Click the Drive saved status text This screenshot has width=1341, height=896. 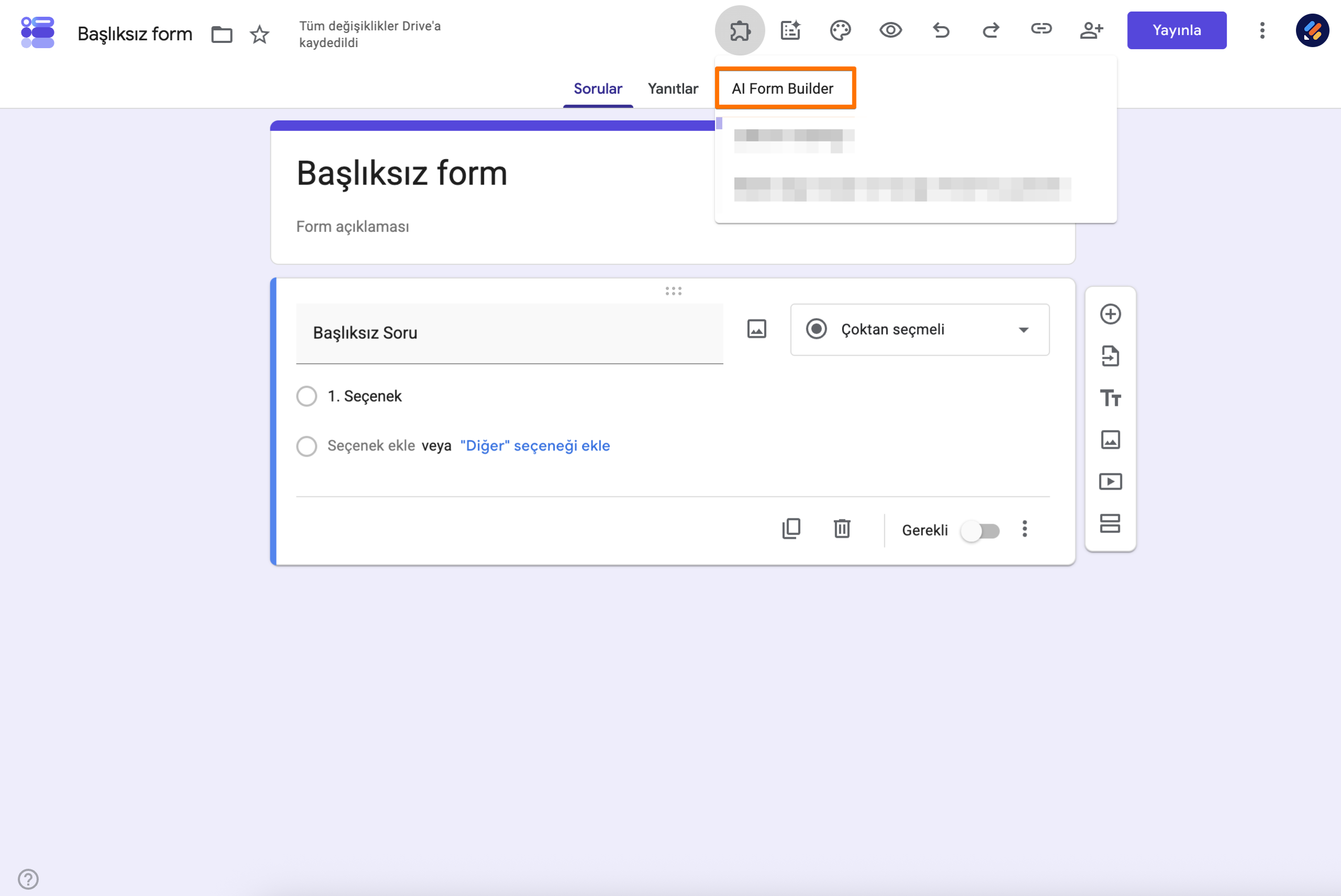[x=370, y=34]
